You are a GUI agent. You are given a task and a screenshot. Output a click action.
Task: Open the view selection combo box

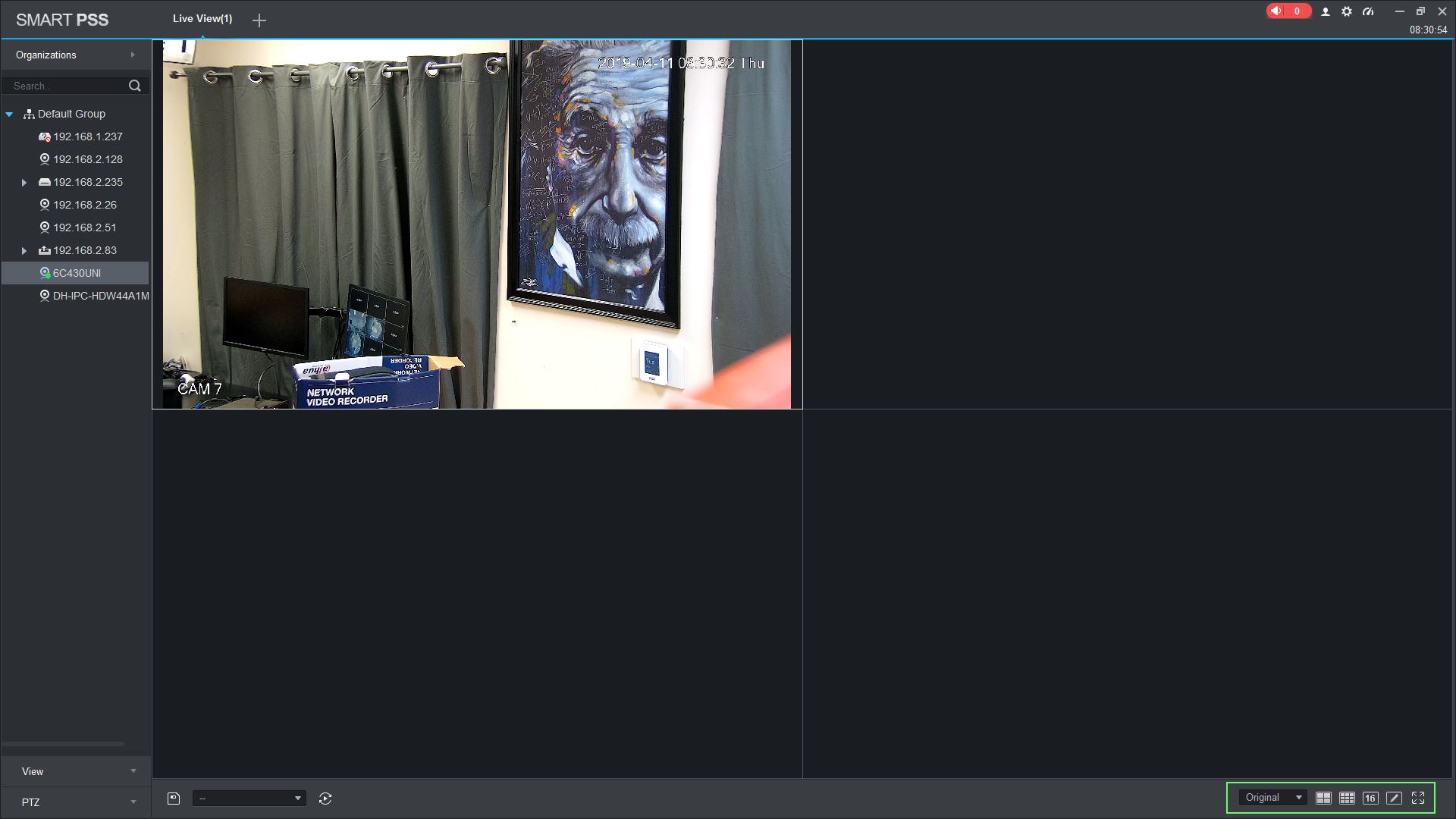[249, 798]
